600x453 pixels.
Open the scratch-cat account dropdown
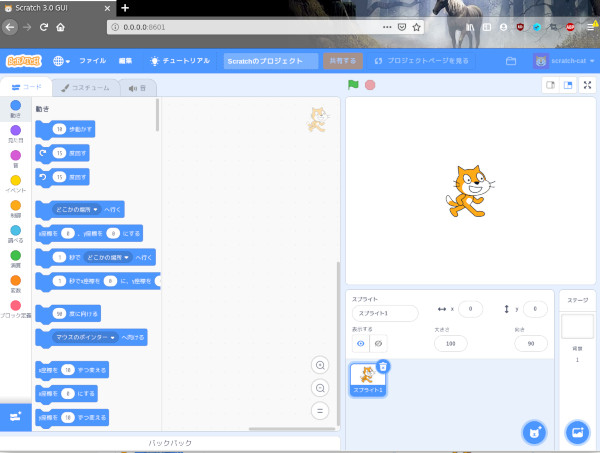564,61
